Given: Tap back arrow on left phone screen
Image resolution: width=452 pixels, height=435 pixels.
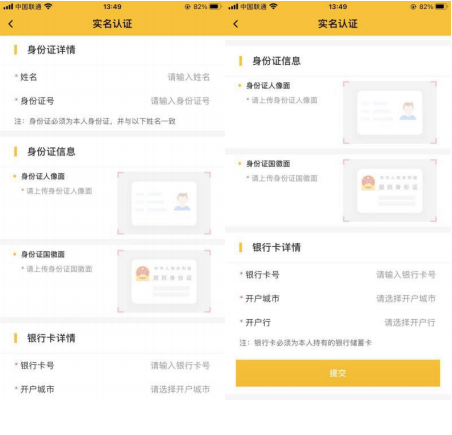Looking at the screenshot, I should 11,24.
